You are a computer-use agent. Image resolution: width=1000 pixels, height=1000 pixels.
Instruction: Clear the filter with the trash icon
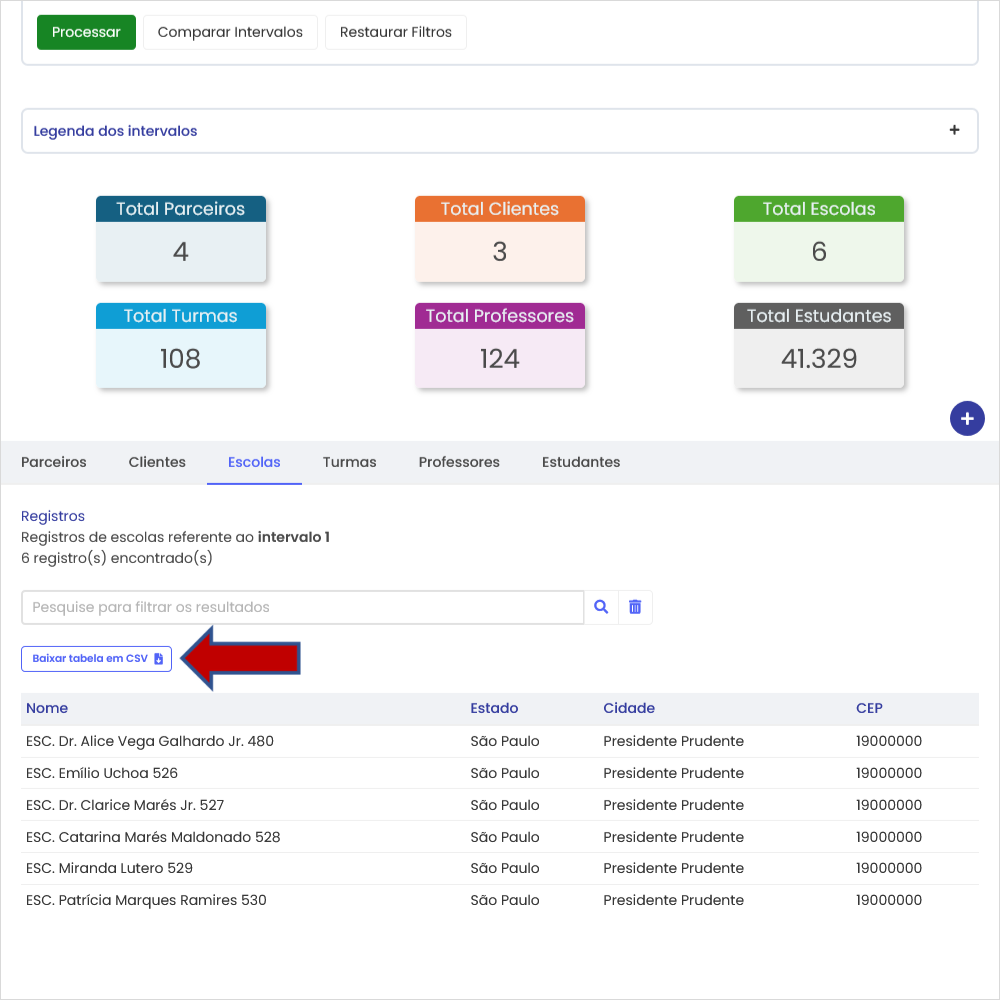[635, 607]
